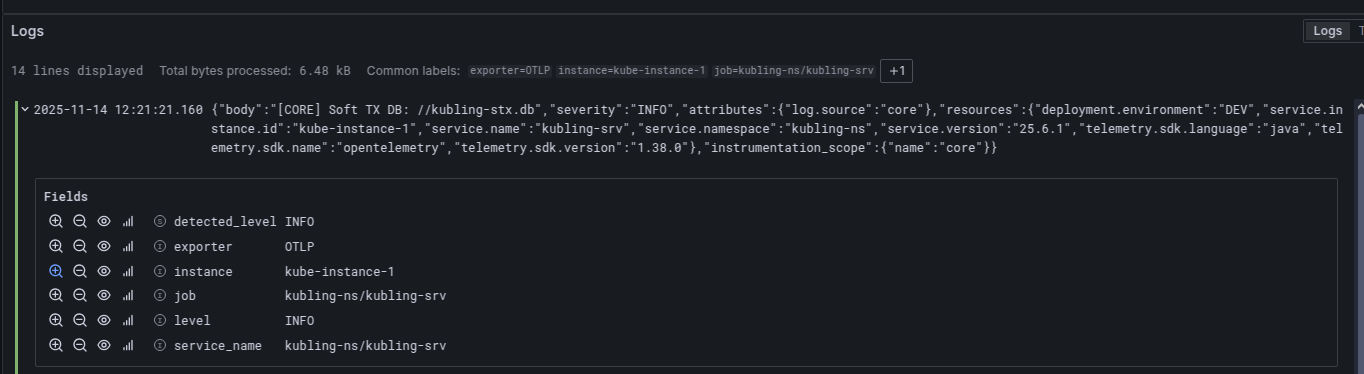Filter for value on instance row
This screenshot has height=374, width=1364.
pos(56,271)
